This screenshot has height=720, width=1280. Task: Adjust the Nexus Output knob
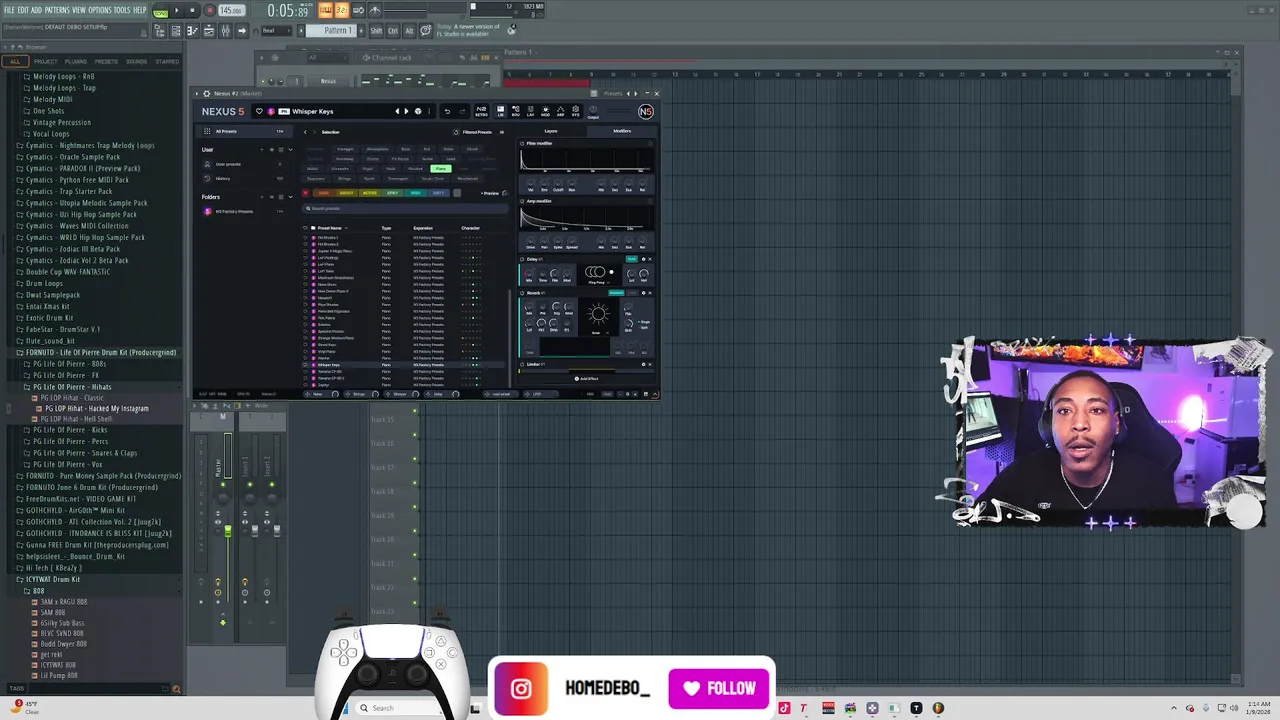tap(593, 110)
